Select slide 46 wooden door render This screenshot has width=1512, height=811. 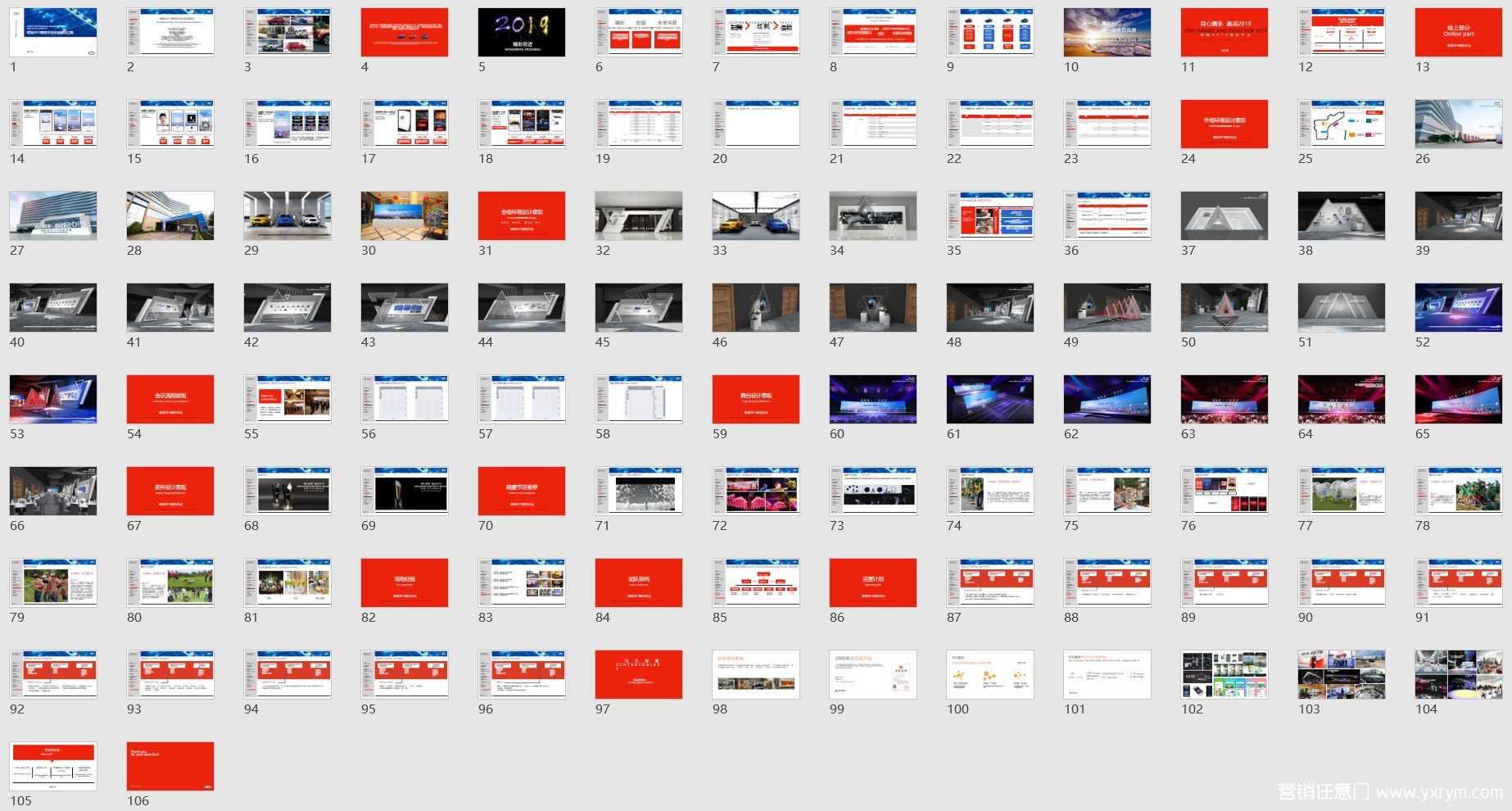(x=756, y=308)
